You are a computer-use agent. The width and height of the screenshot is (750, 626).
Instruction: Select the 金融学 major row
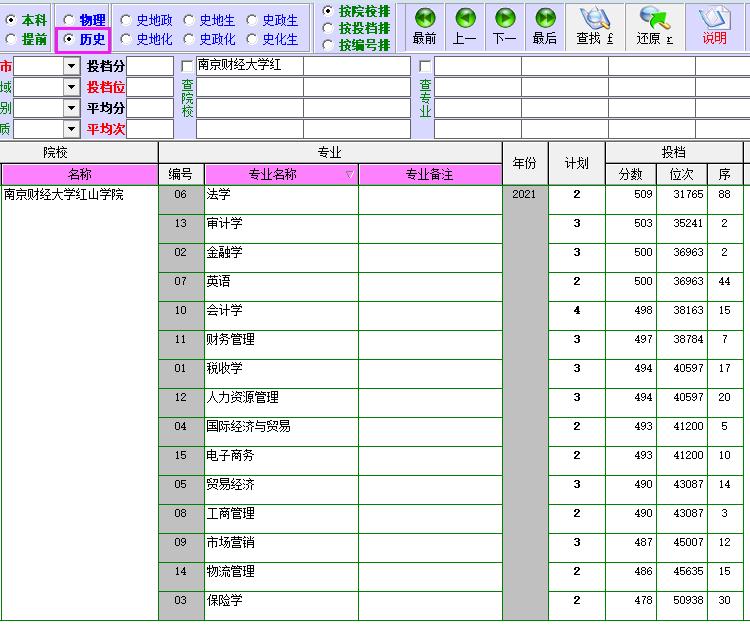[281, 258]
